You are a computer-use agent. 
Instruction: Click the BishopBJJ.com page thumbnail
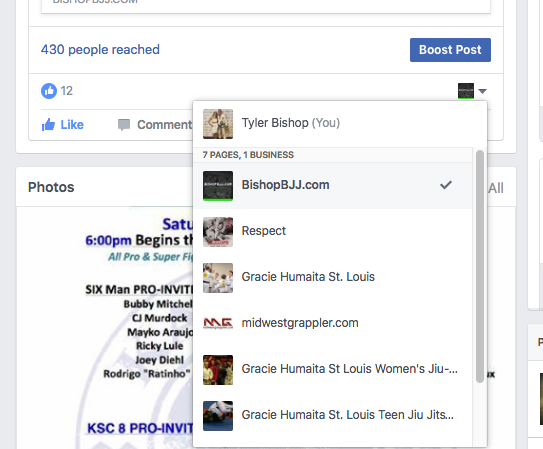point(218,186)
